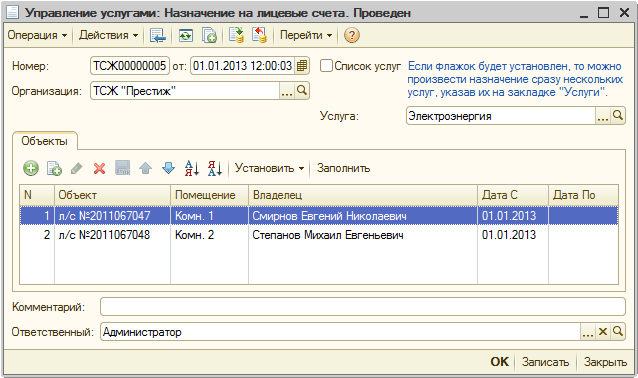Click the Закрыть button

[605, 362]
